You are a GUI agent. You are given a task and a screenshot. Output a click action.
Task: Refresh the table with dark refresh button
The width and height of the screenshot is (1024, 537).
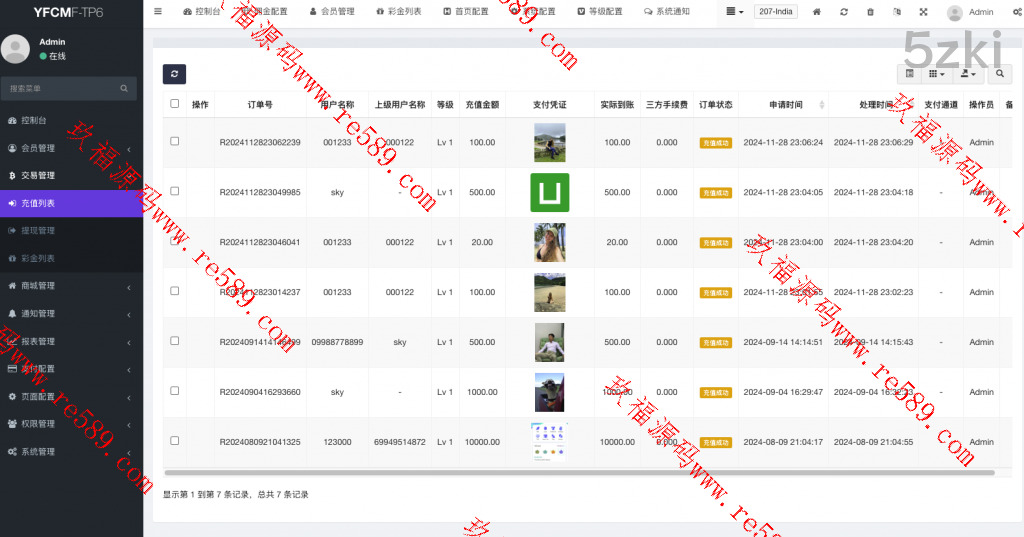click(x=174, y=74)
